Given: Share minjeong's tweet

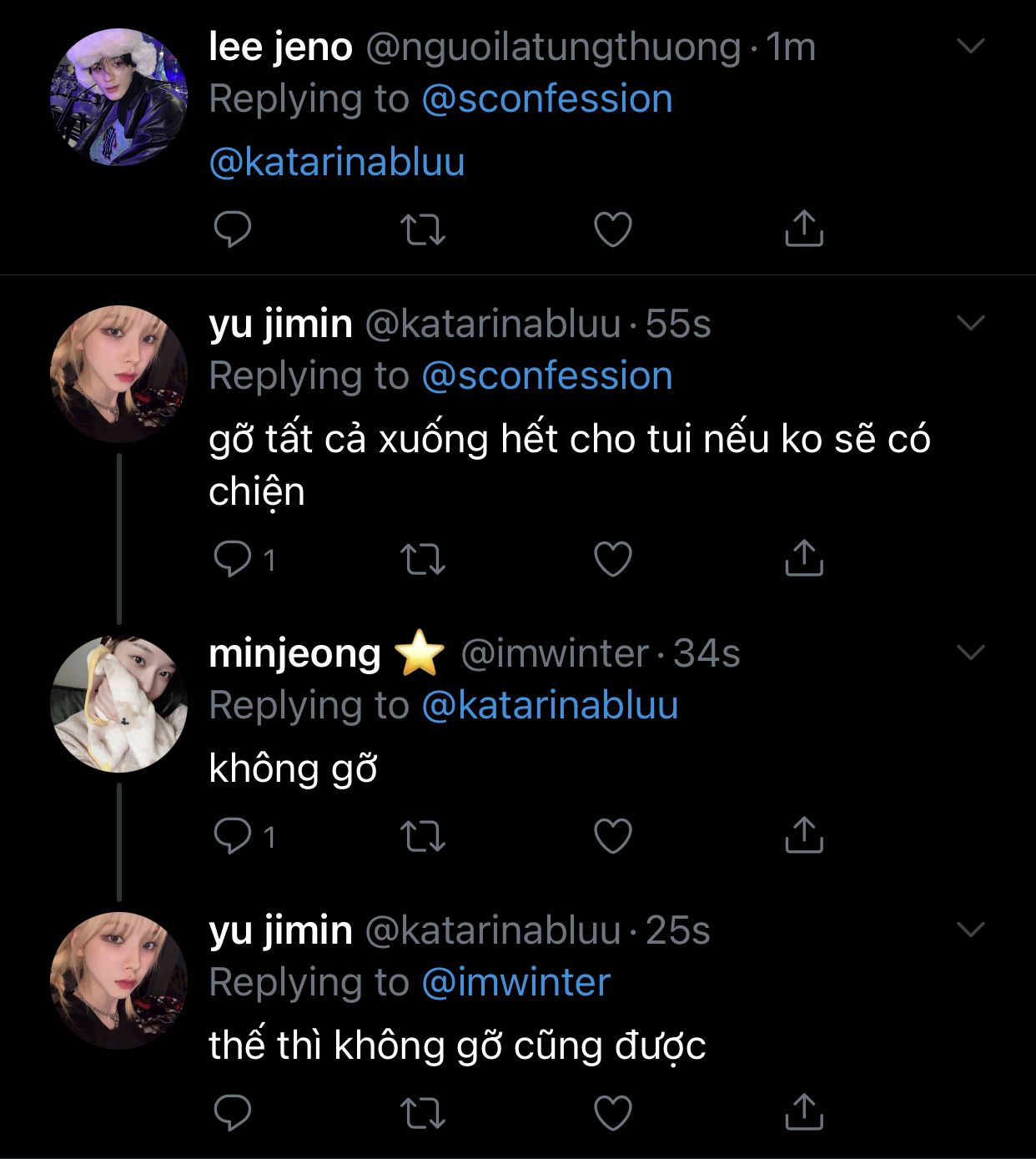Looking at the screenshot, I should pyautogui.click(x=804, y=834).
